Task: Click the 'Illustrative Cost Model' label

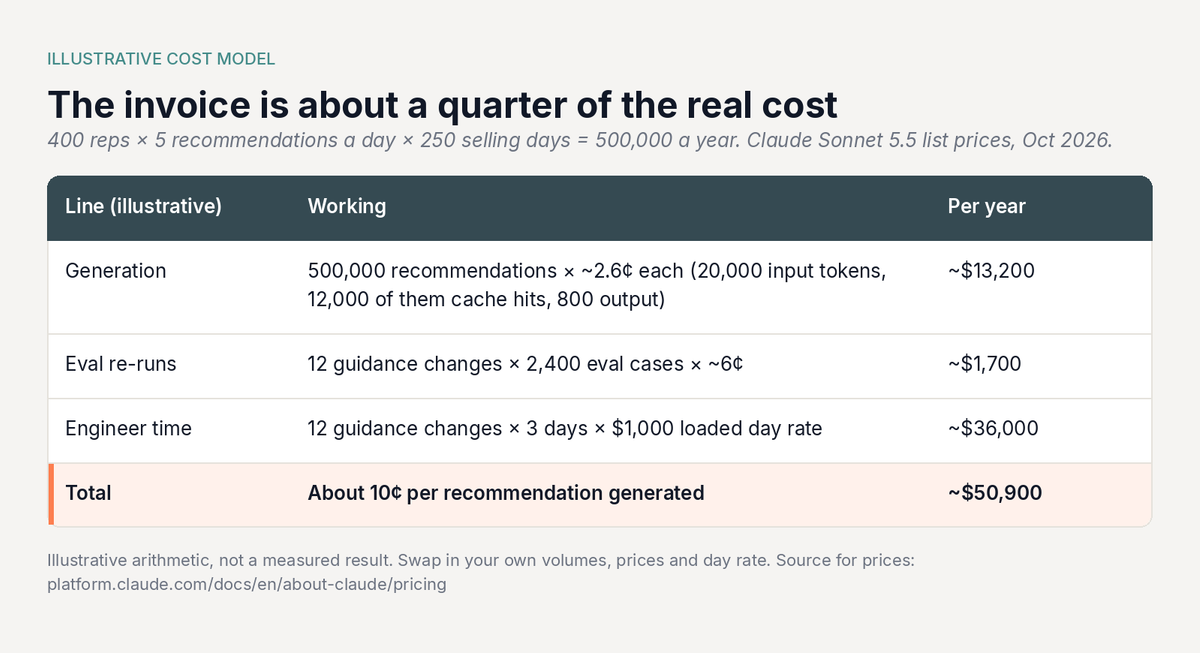Action: pyautogui.click(x=161, y=59)
